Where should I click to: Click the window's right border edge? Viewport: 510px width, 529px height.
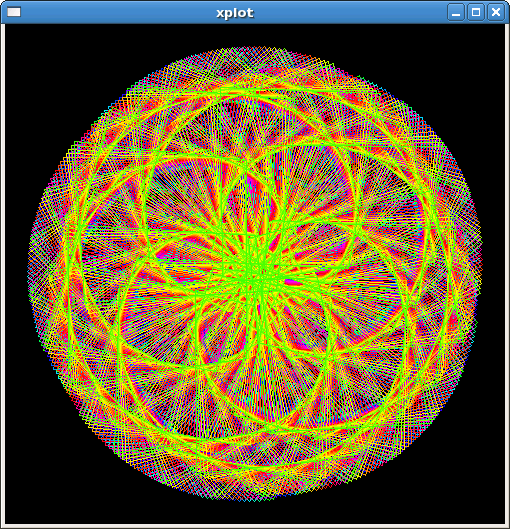coord(507,274)
